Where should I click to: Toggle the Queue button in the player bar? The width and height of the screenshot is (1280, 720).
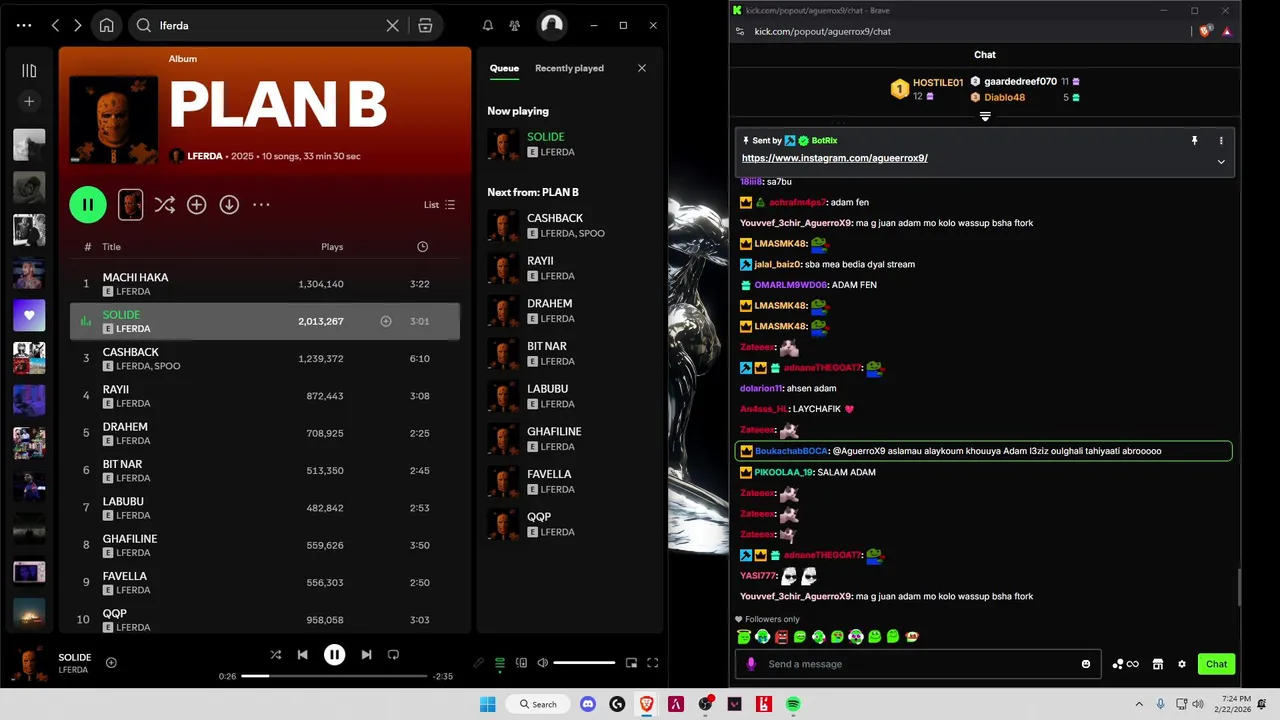500,663
